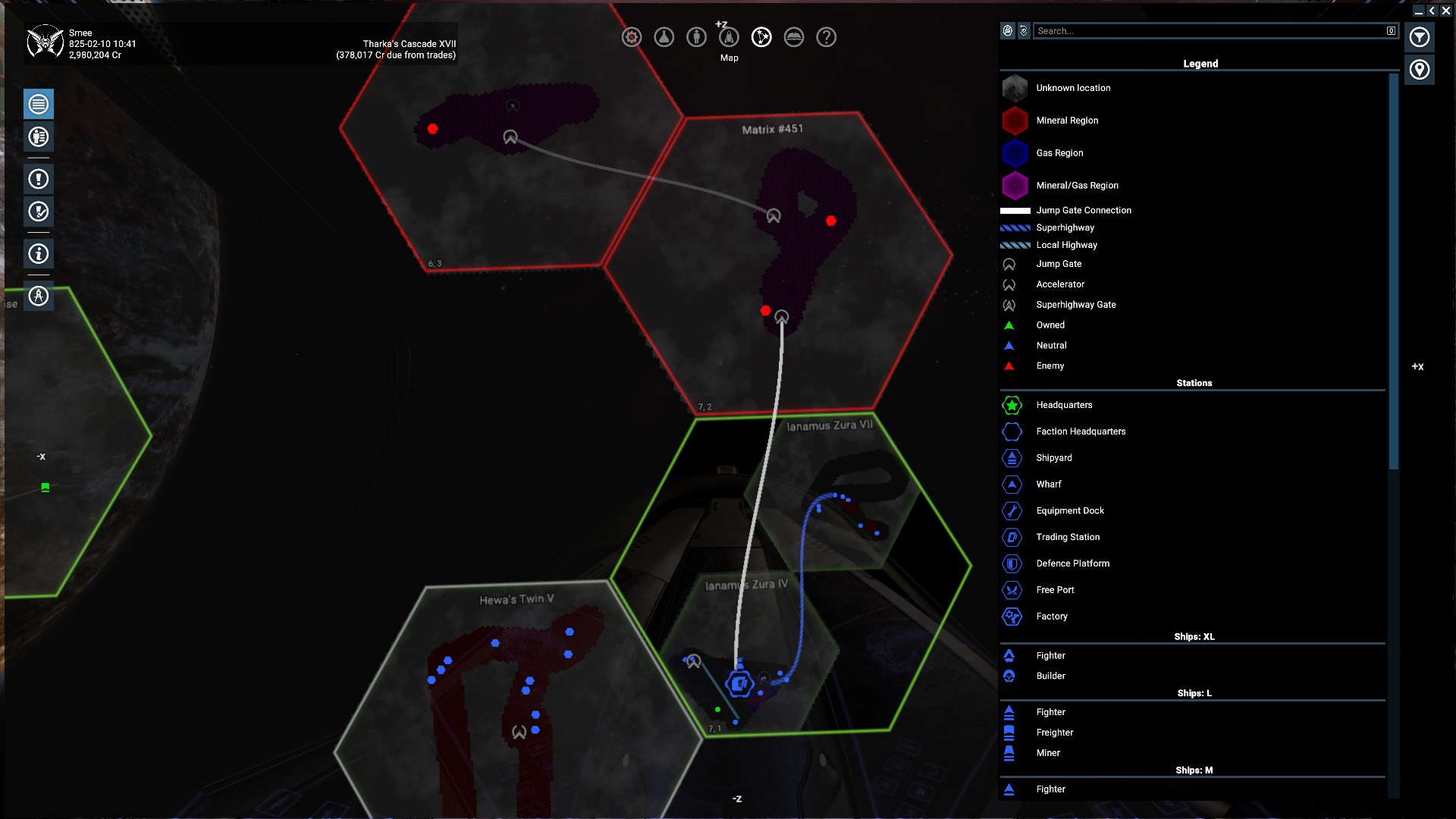Open the filter settings funnel icon
Viewport: 1456px width, 819px height.
(x=1419, y=37)
